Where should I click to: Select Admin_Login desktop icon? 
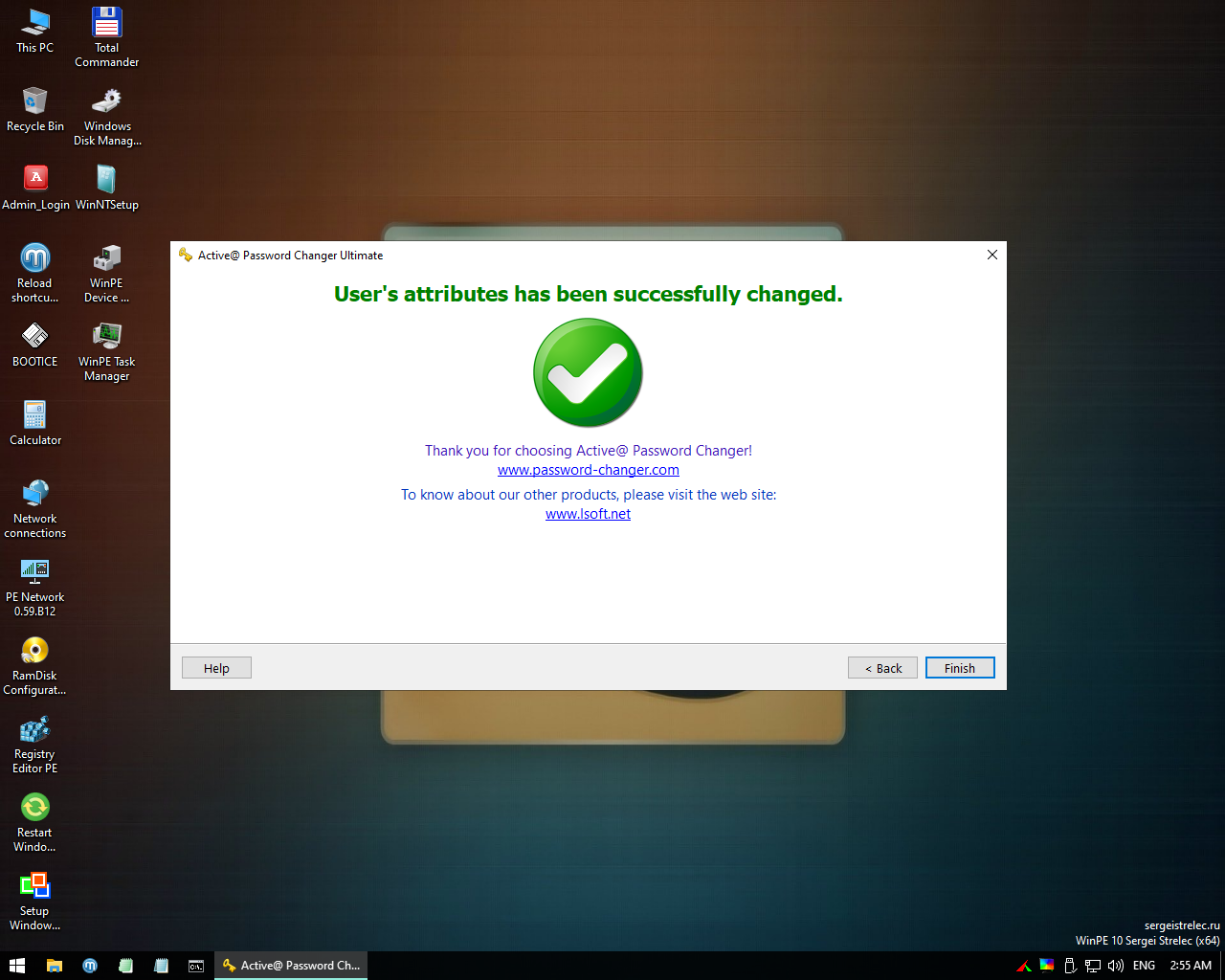pos(35,188)
